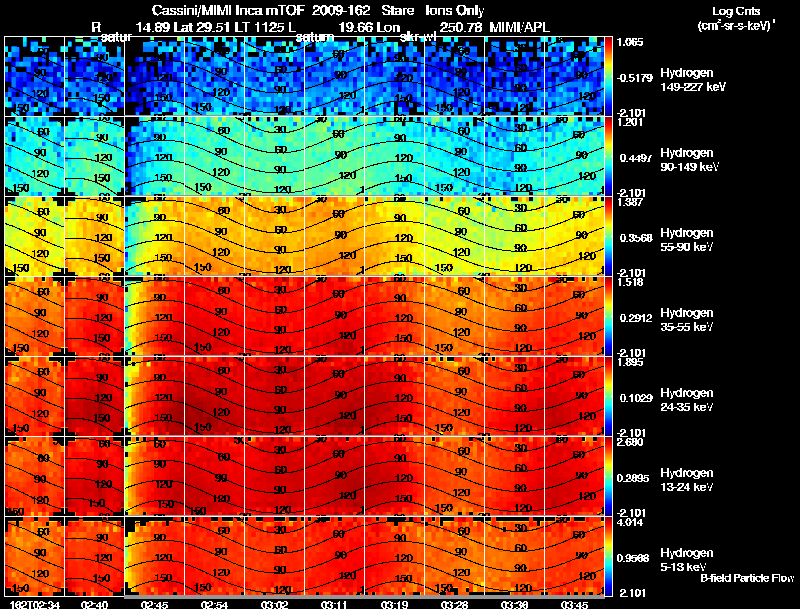Viewport: 800px width, 609px height.
Task: Click the '19.66' L value in header
Action: (x=356, y=27)
